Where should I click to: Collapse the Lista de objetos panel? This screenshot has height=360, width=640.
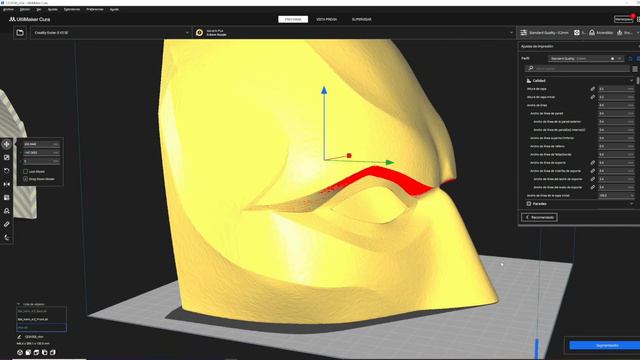coord(18,304)
